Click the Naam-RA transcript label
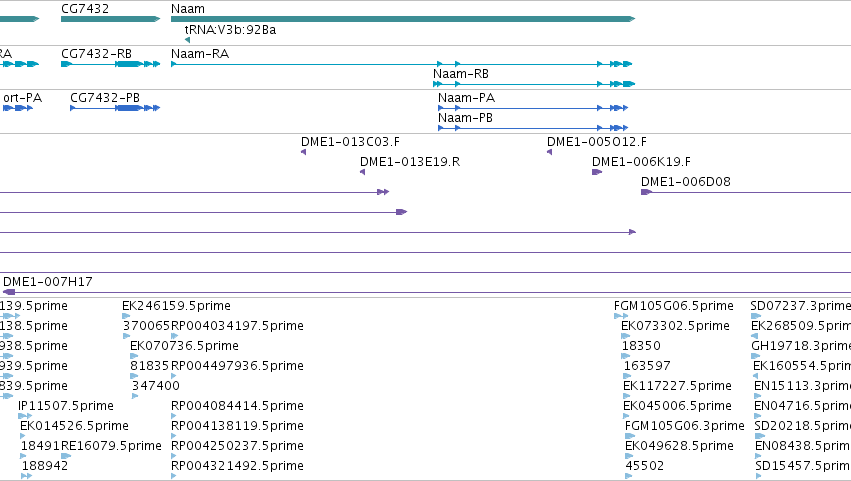851x481 pixels. pos(200,54)
